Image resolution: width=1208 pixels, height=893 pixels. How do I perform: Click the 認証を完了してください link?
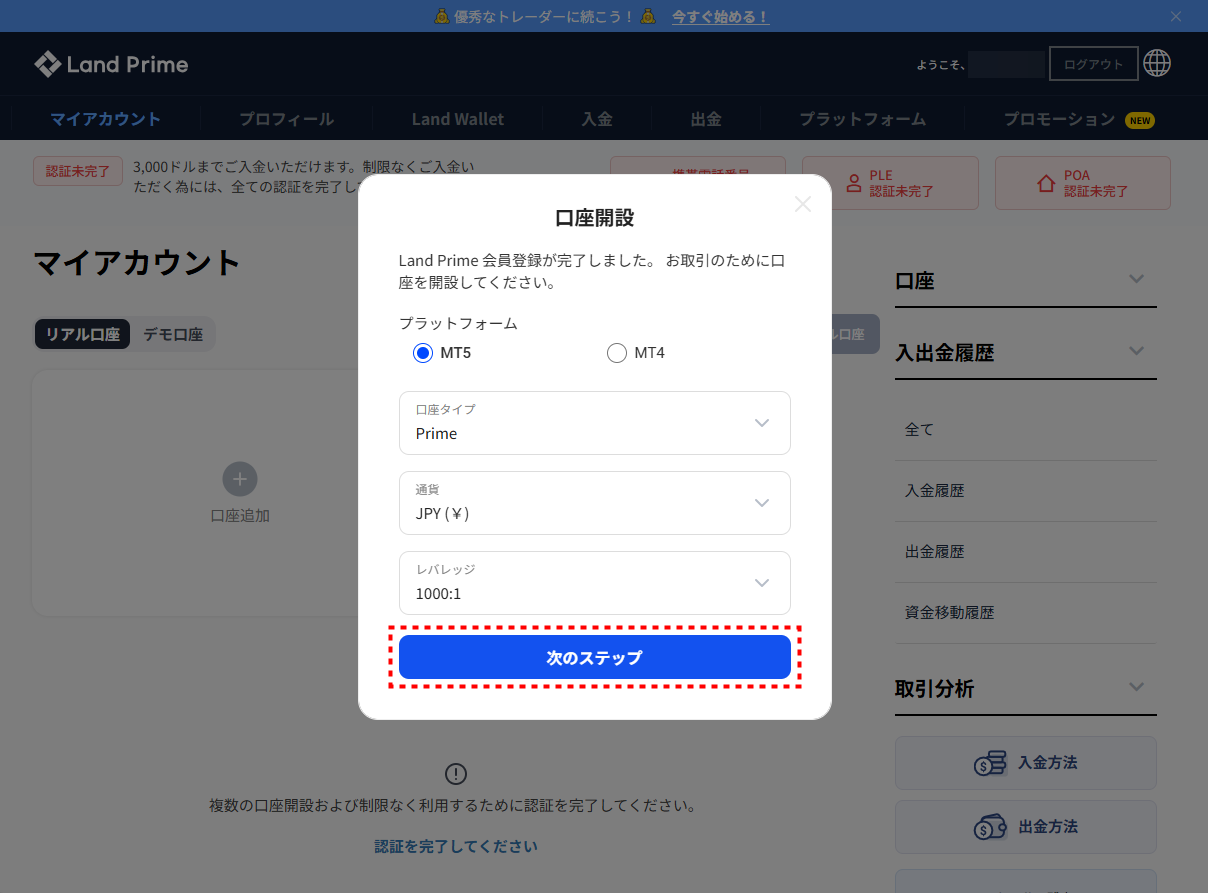pos(456,847)
